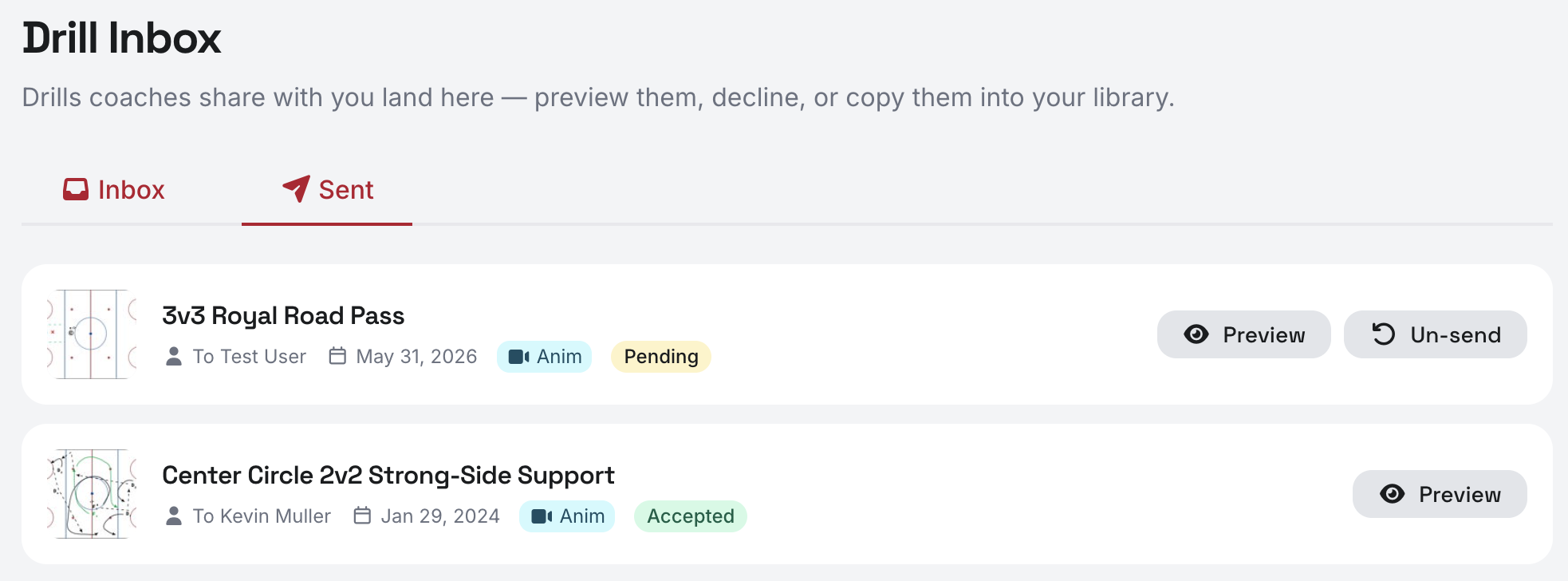Image resolution: width=1568 pixels, height=581 pixels.
Task: Preview the 3v3 Royal Road Pass drill
Action: point(1243,334)
